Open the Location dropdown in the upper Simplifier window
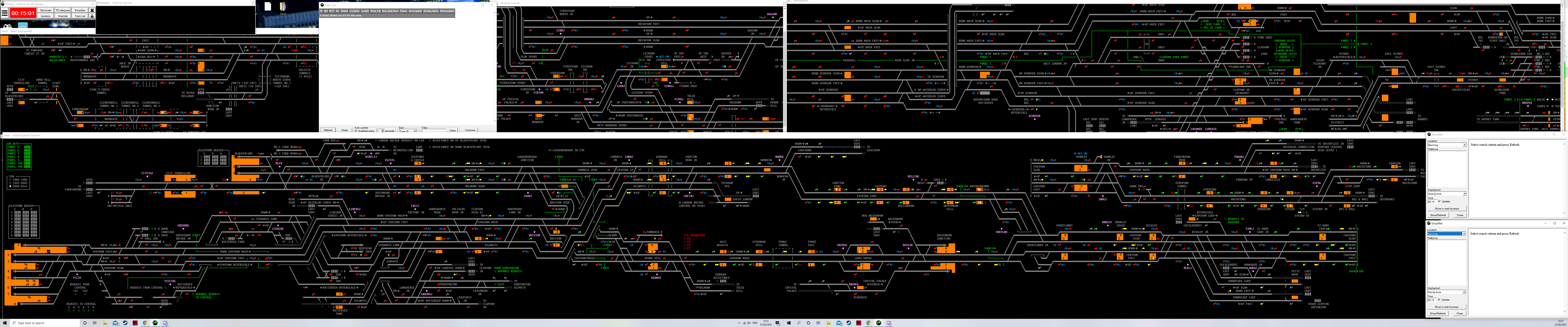Screen dimensions: 1568x327 click(x=1447, y=145)
